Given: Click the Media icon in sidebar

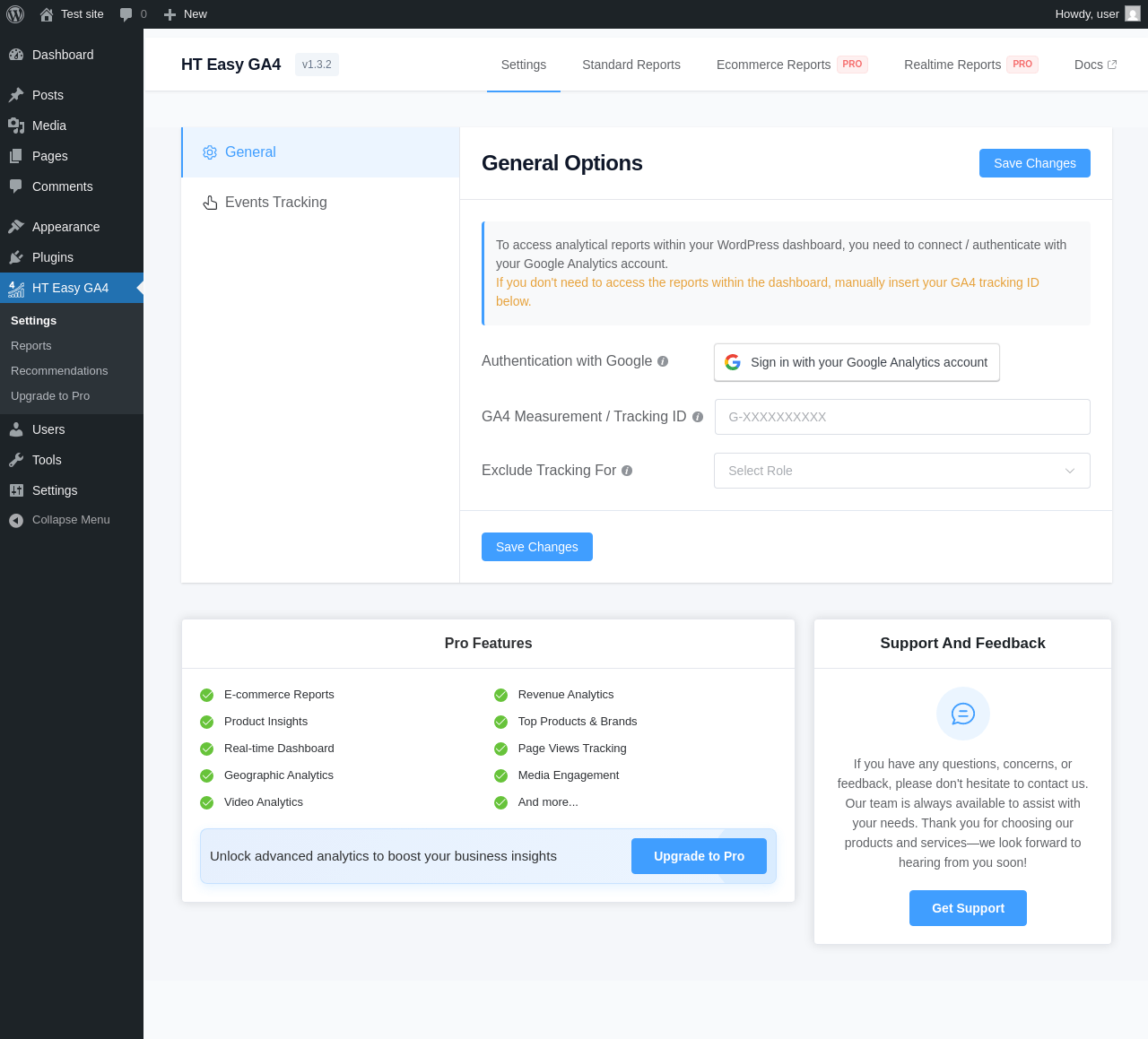Looking at the screenshot, I should 16,126.
